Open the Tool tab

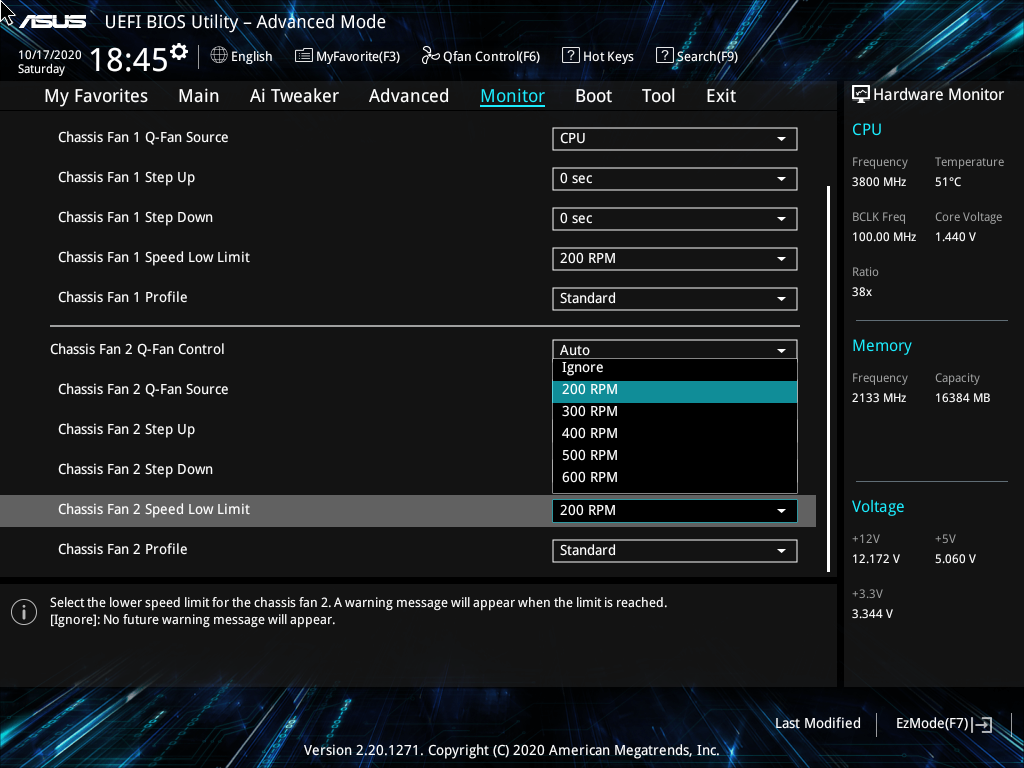pyautogui.click(x=658, y=96)
